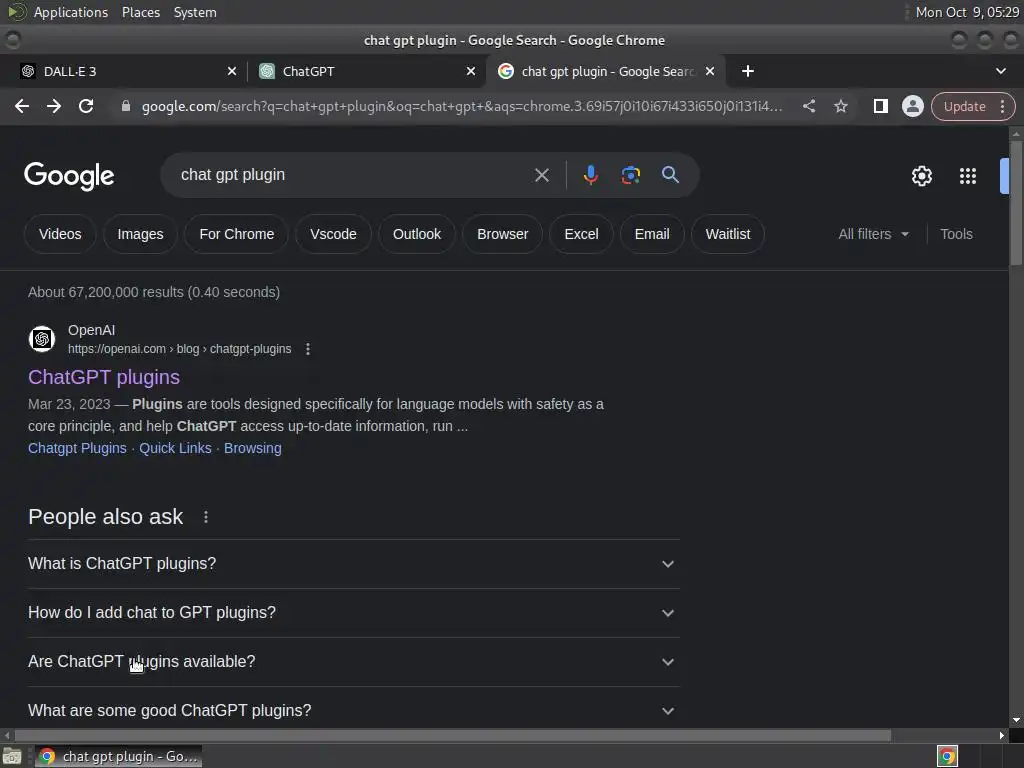Click the clock showing Mon Oct 9
Screen dimensions: 1024x768
[x=967, y=12]
